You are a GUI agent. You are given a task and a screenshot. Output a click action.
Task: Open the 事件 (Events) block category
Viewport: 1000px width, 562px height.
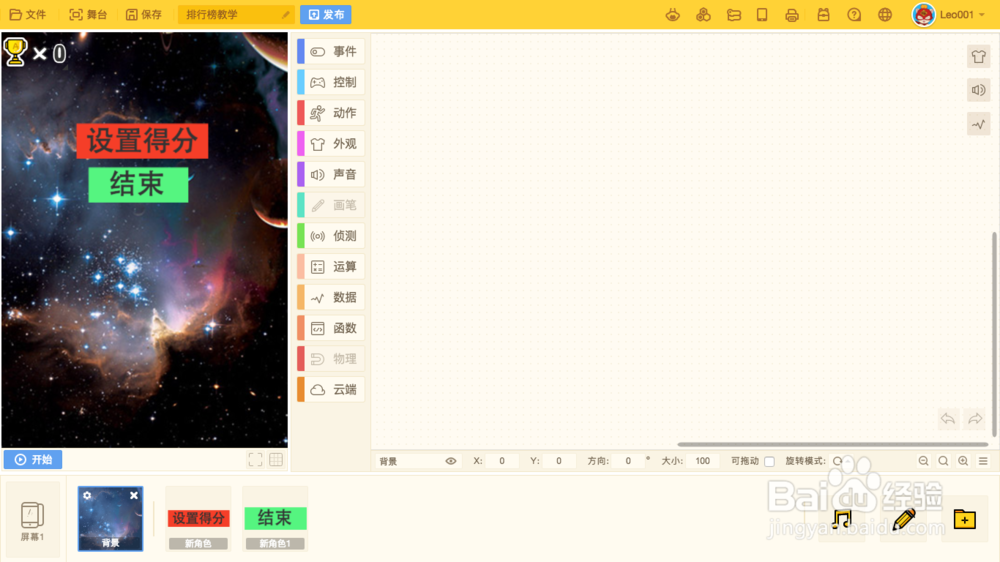(331, 52)
